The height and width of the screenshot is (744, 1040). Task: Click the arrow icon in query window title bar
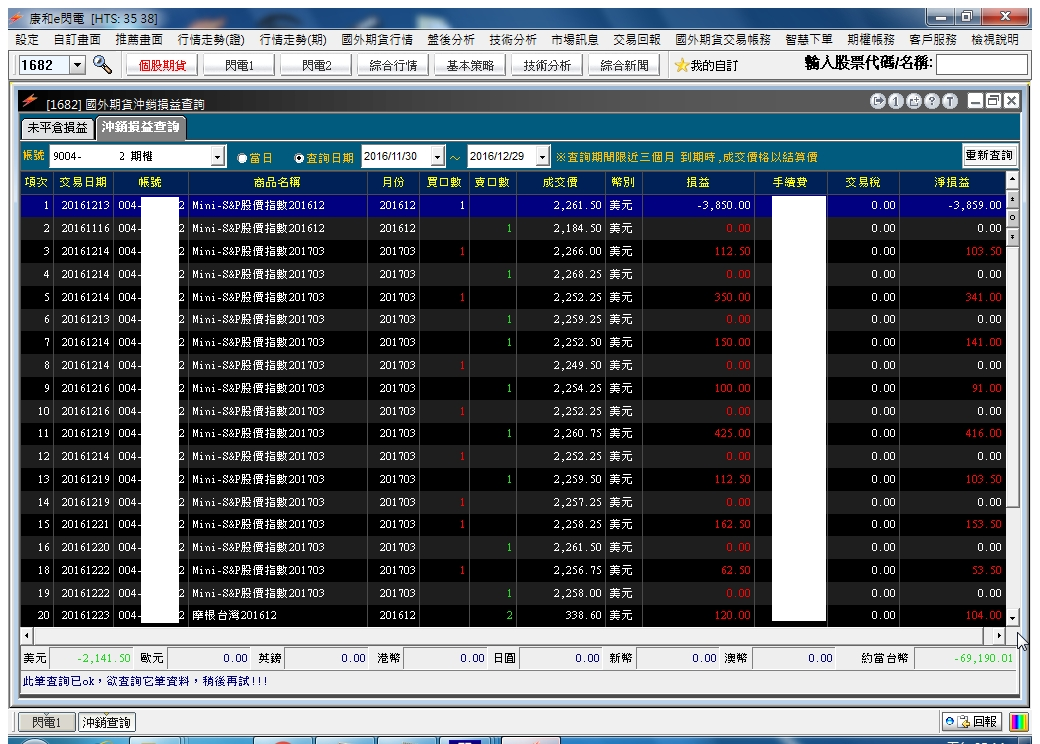click(x=878, y=101)
